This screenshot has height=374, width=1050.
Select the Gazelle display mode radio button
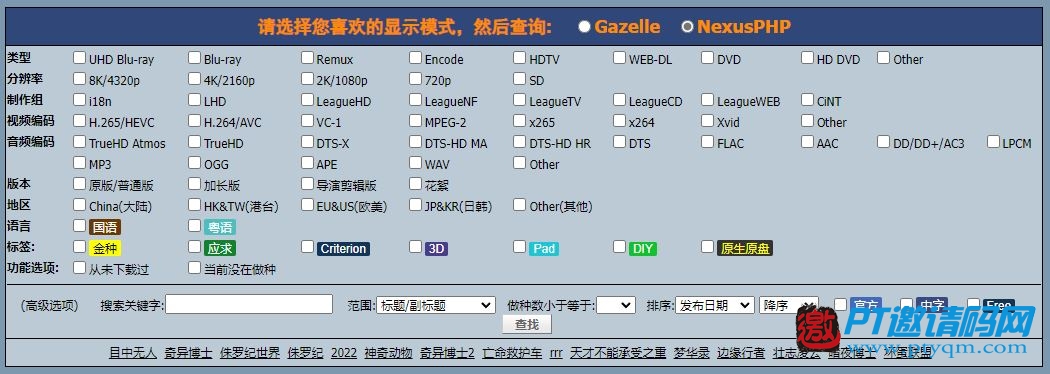tap(585, 27)
